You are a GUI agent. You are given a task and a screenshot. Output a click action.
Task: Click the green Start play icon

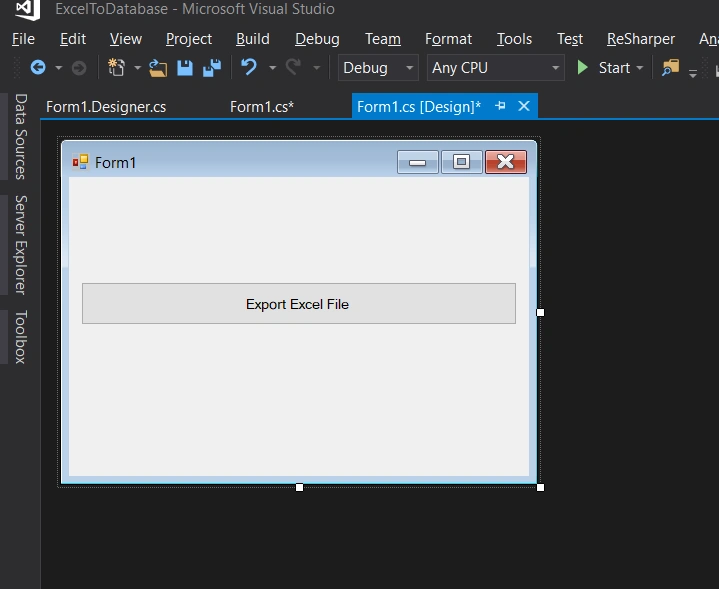tap(582, 67)
